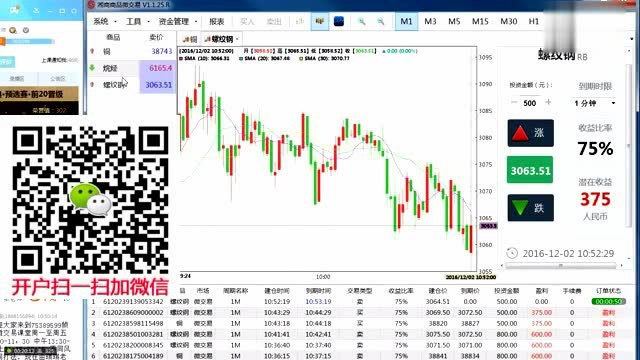Viewport: 640px width, 360px height.
Task: Click the trade panel vertical scrollbar
Action: pyautogui.click(x=629, y=145)
